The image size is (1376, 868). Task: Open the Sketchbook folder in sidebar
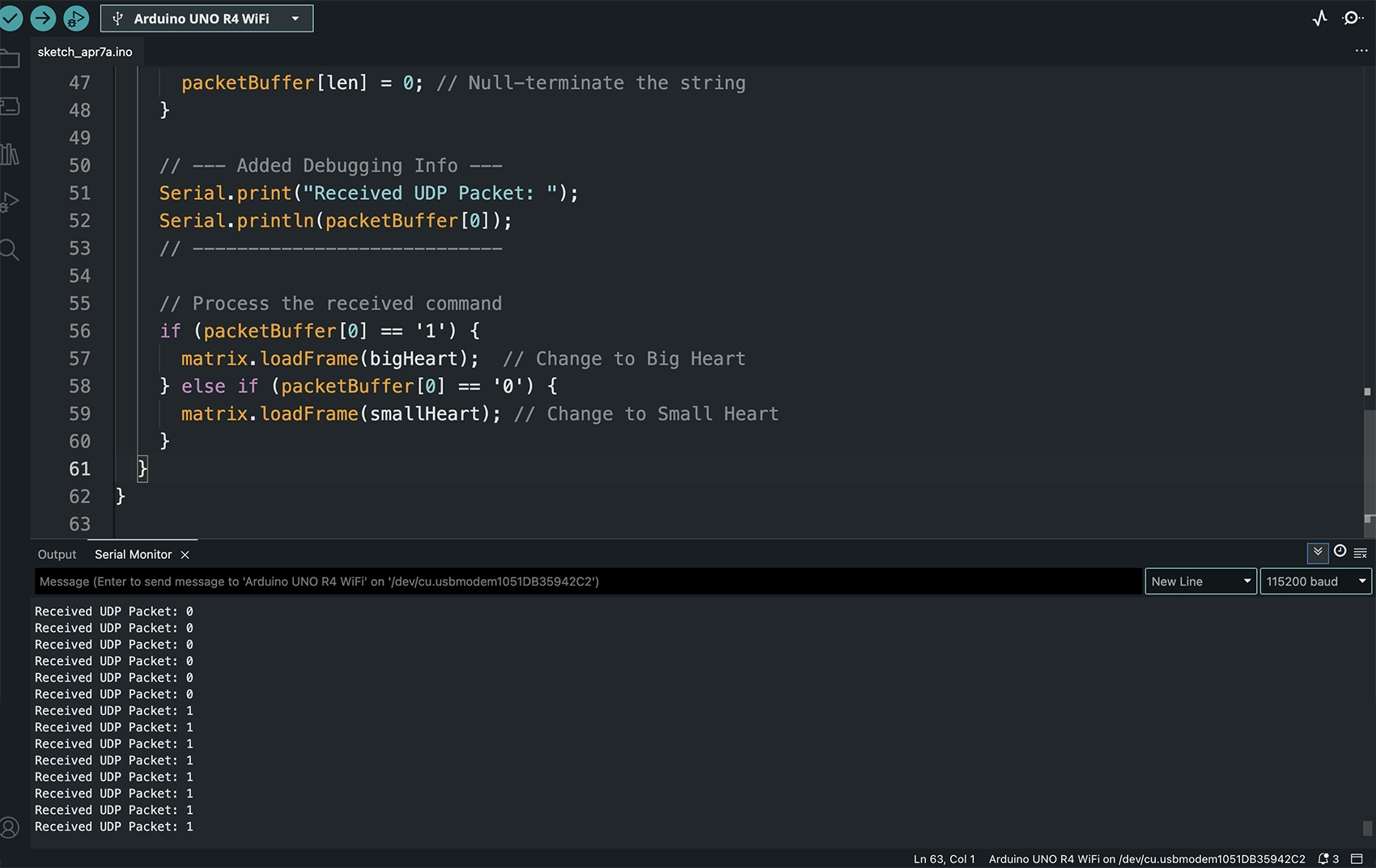click(x=11, y=59)
